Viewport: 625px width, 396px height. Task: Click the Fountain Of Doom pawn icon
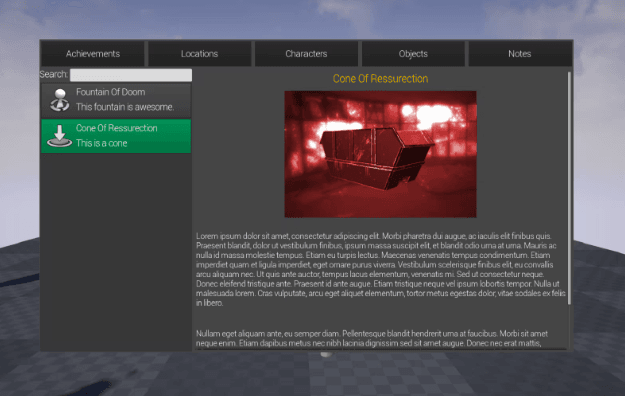[x=60, y=100]
